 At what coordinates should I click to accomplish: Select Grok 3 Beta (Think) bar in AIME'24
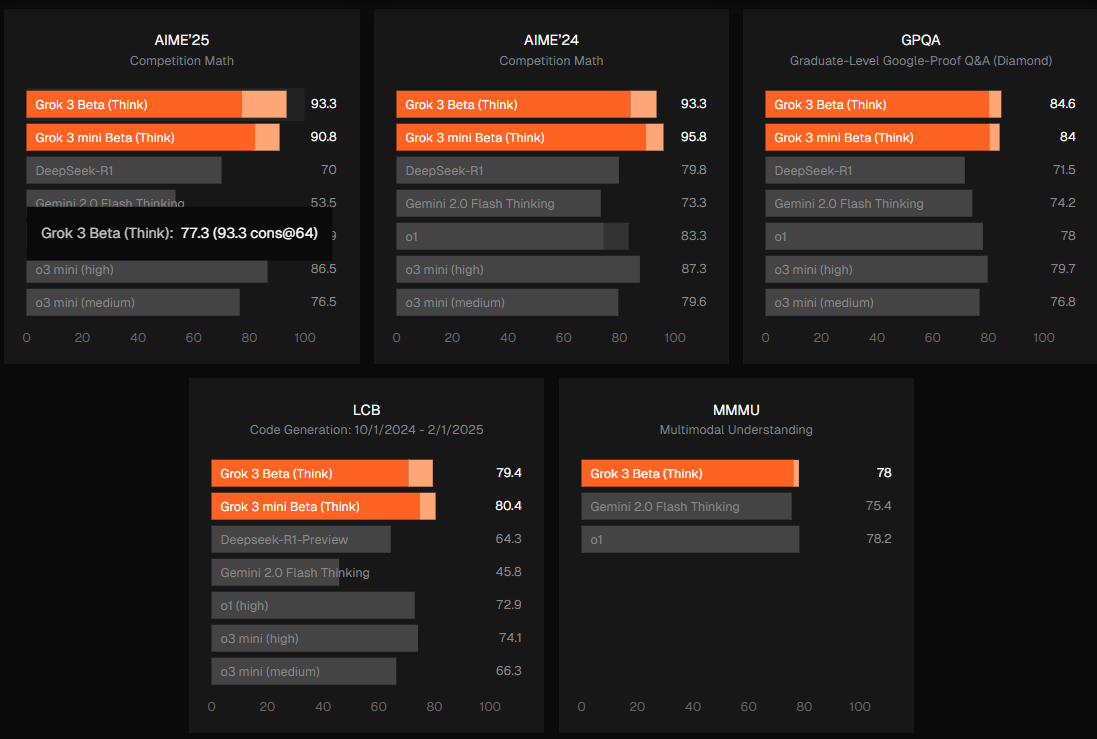[526, 104]
